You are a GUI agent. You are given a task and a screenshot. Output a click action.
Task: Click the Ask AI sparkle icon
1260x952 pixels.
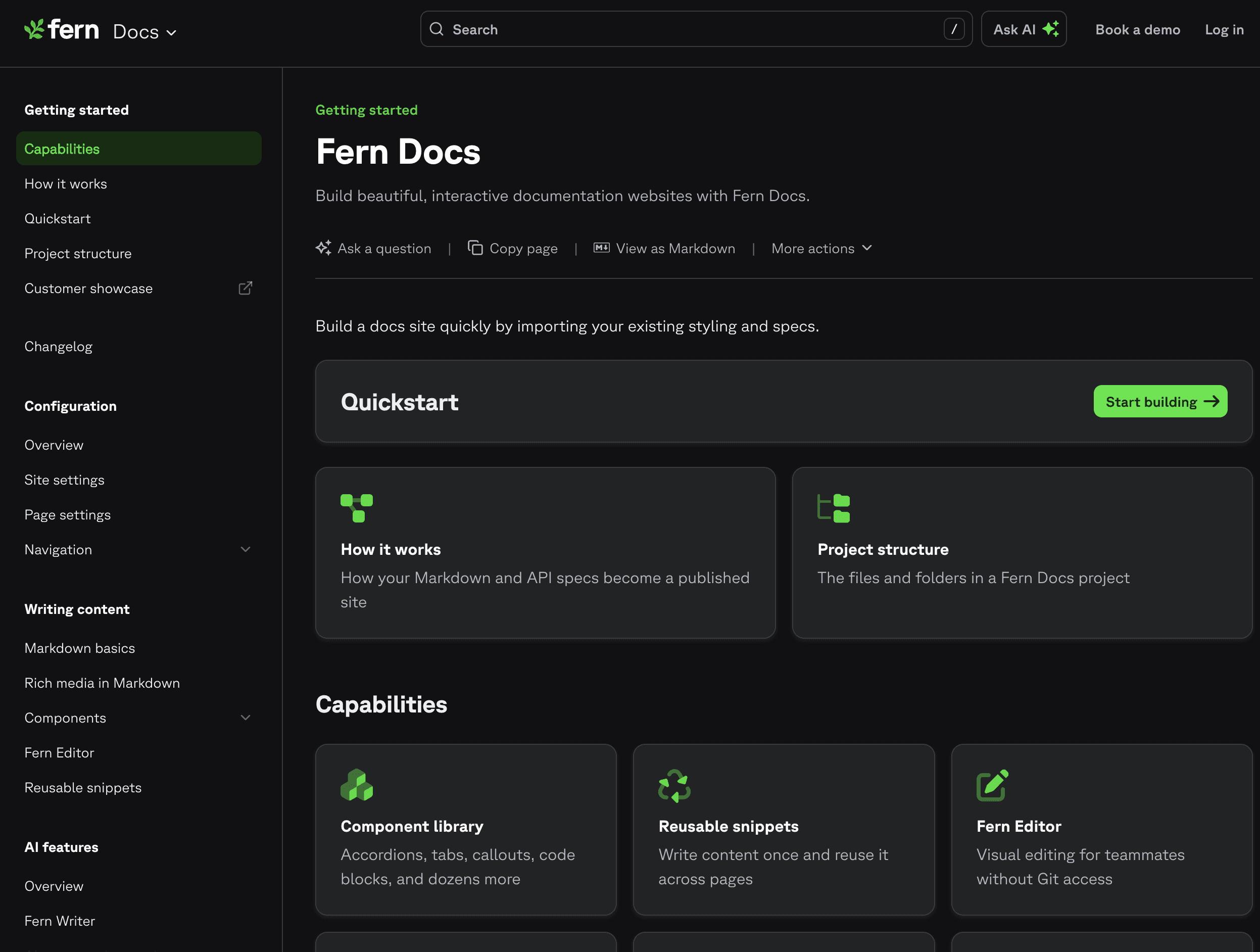pos(1050,29)
